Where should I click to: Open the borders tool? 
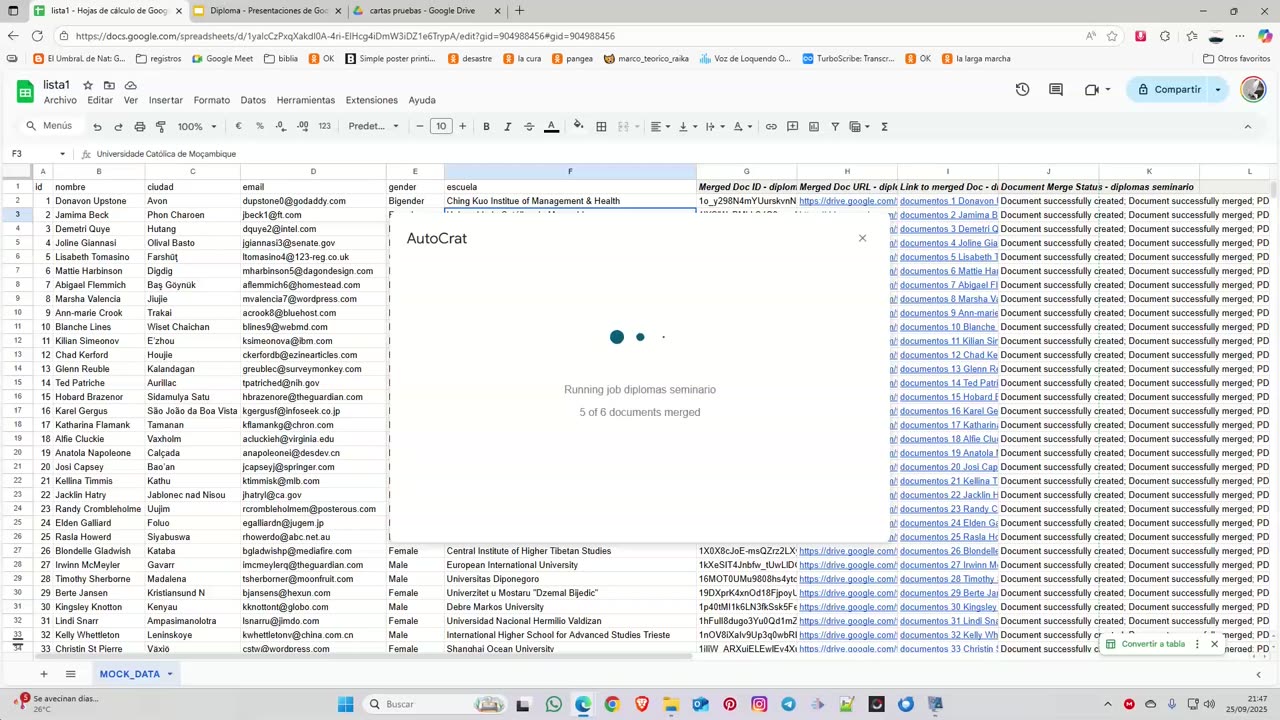(601, 127)
